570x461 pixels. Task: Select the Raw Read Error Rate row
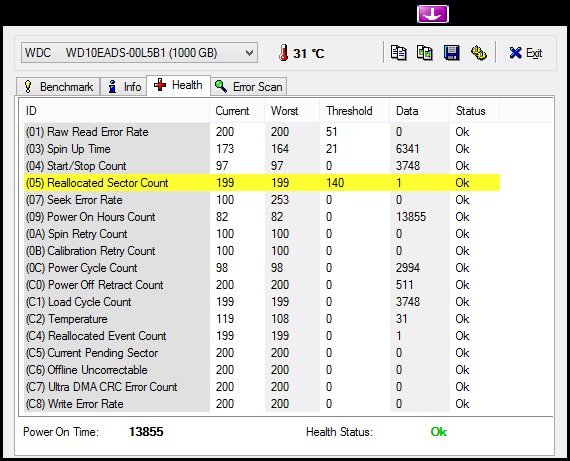click(262, 132)
